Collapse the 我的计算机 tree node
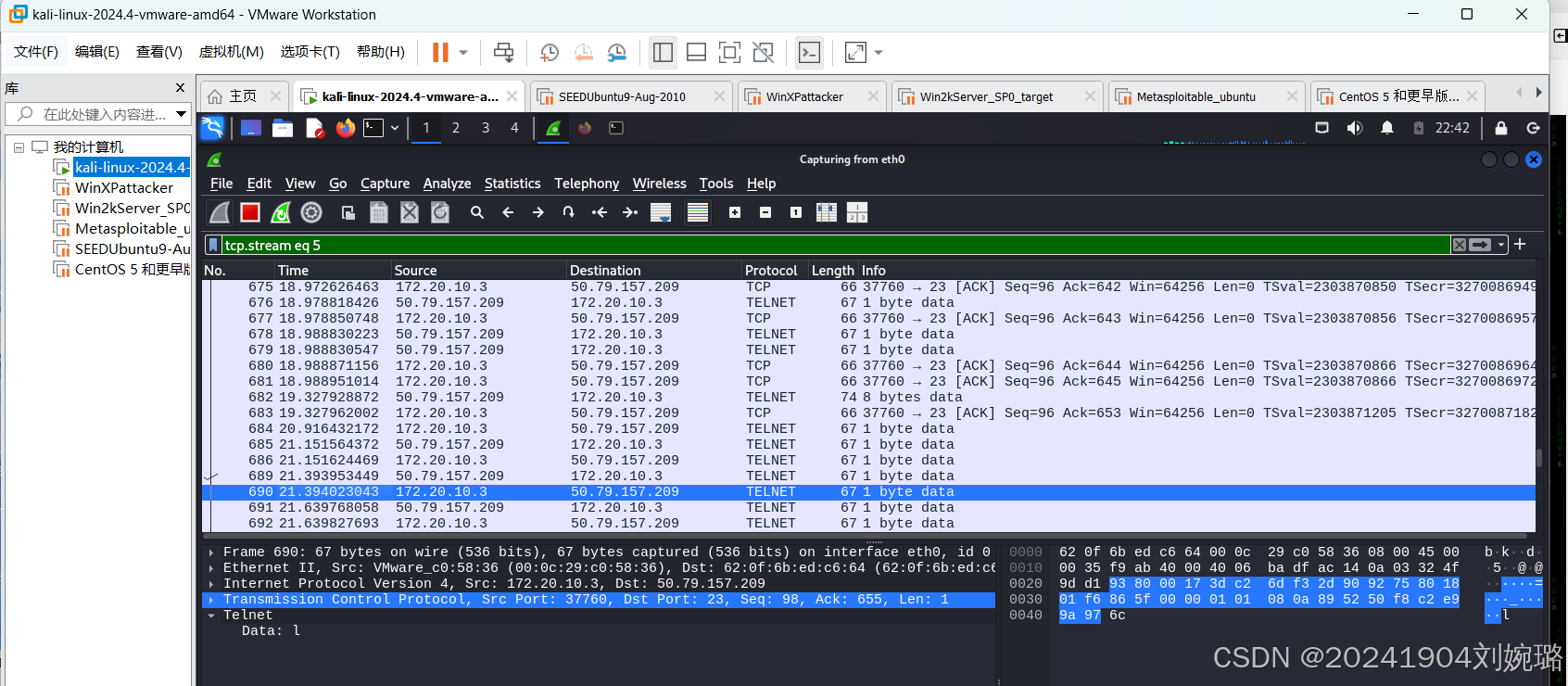This screenshot has width=1568, height=686. [19, 147]
